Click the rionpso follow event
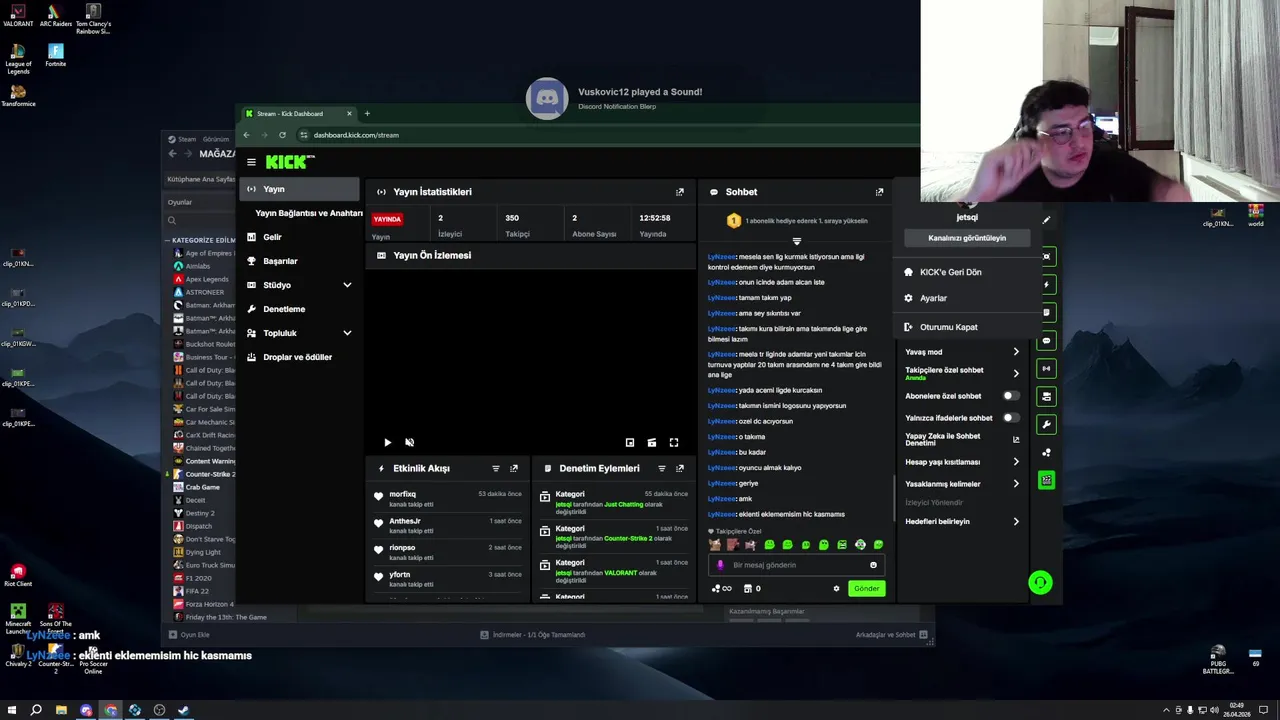Screen dimensions: 1280x720 click(x=447, y=552)
